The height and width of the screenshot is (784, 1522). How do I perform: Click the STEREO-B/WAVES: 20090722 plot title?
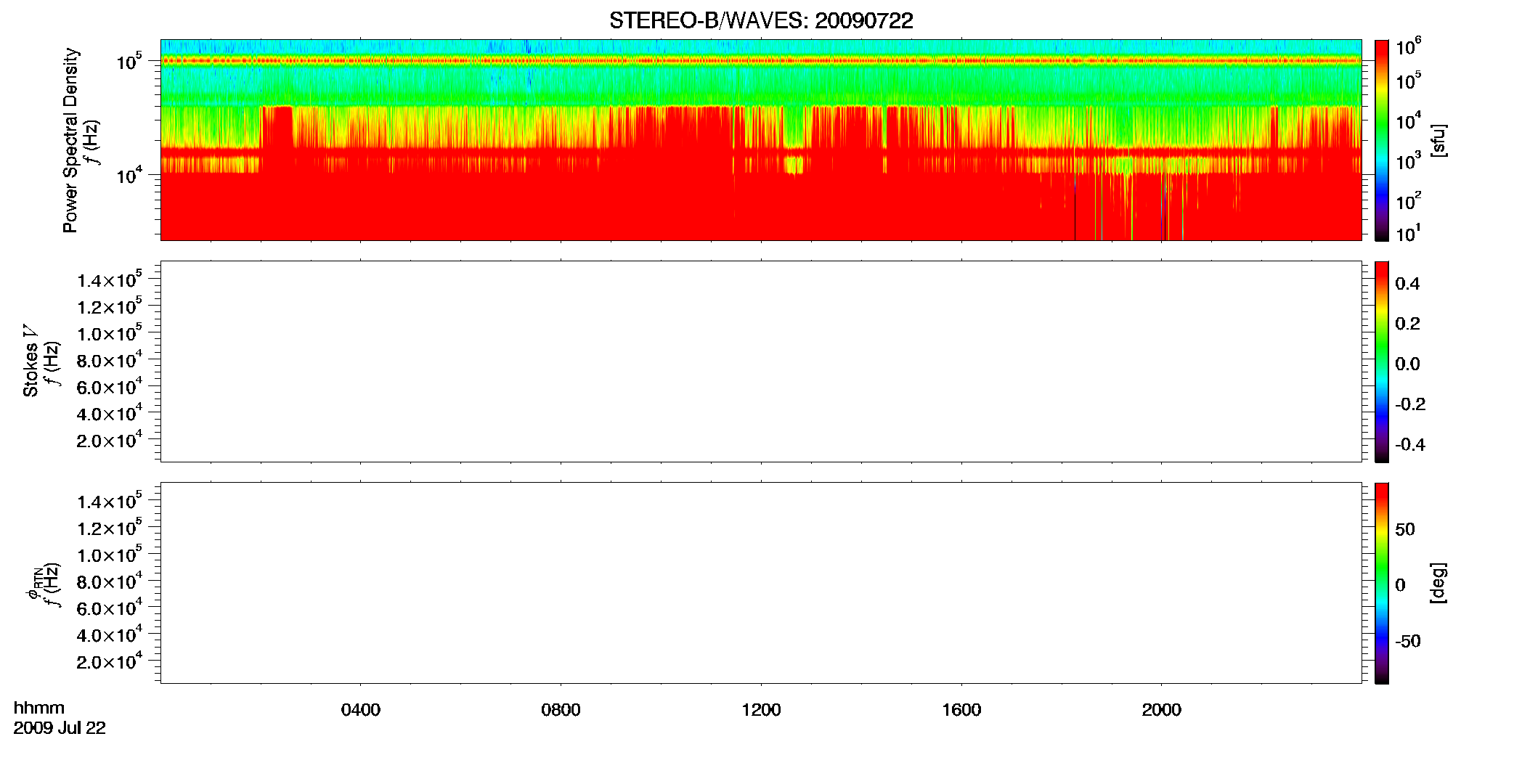pyautogui.click(x=761, y=20)
